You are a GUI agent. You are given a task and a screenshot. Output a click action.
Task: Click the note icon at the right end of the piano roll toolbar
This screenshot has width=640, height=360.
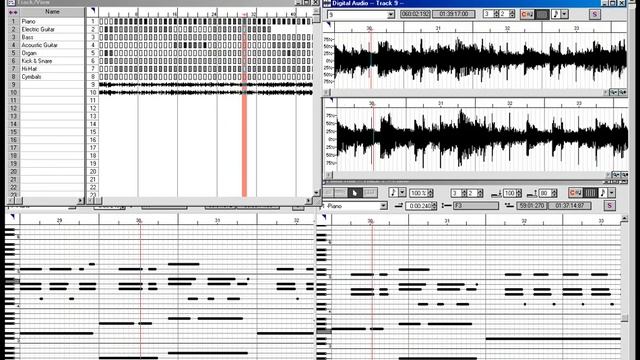click(603, 193)
